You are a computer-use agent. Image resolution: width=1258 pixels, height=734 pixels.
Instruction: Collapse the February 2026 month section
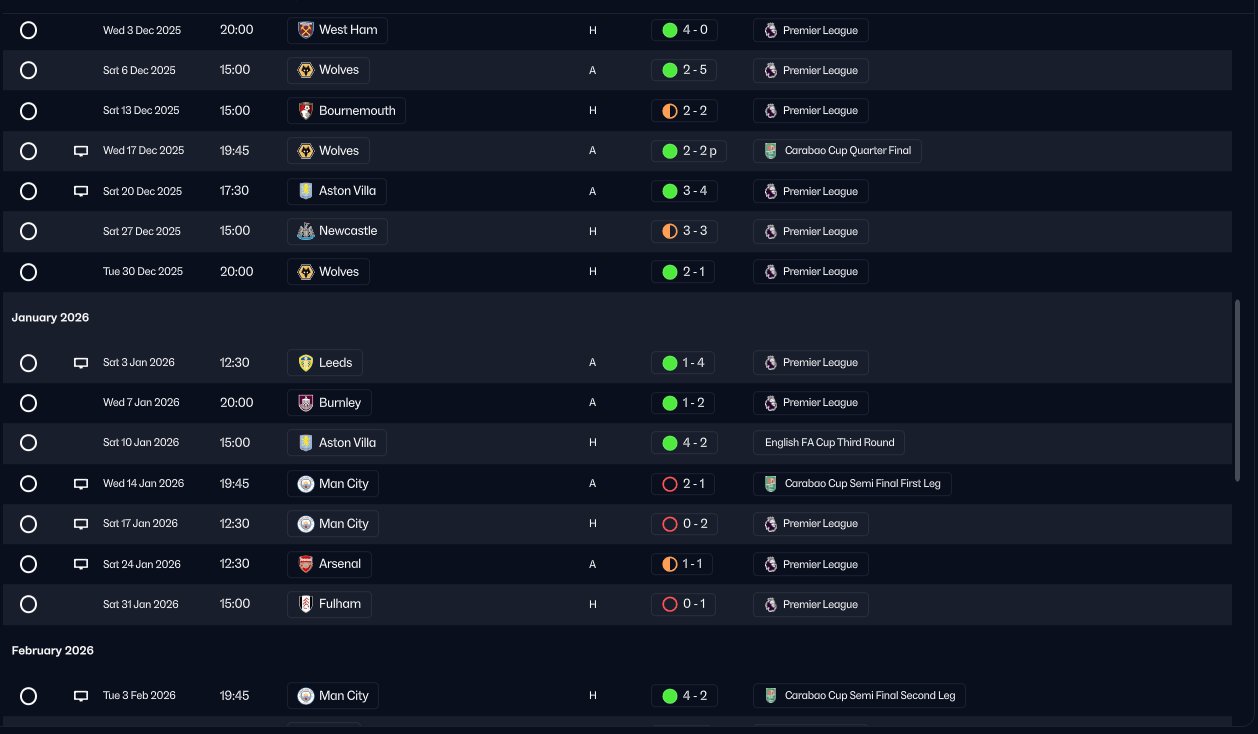tap(53, 650)
